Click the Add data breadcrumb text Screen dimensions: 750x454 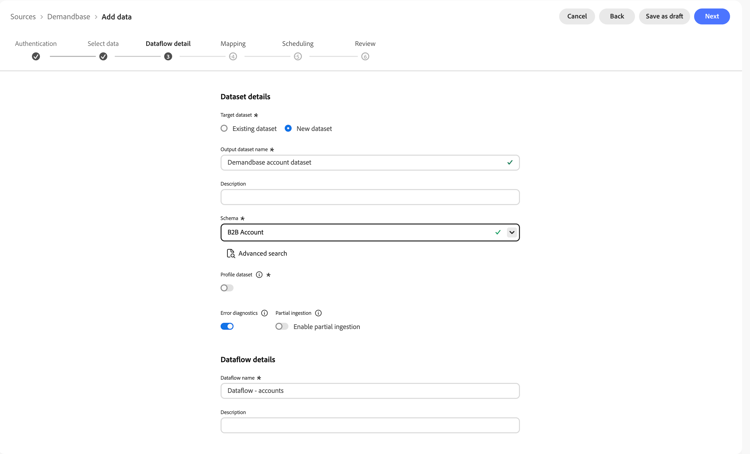pyautogui.click(x=116, y=17)
